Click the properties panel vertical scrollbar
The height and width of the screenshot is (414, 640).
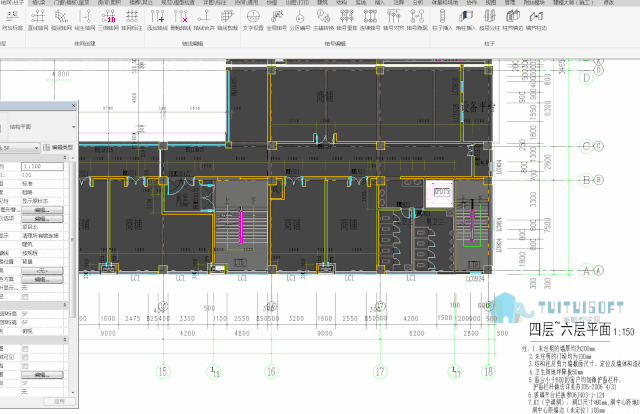point(73,239)
